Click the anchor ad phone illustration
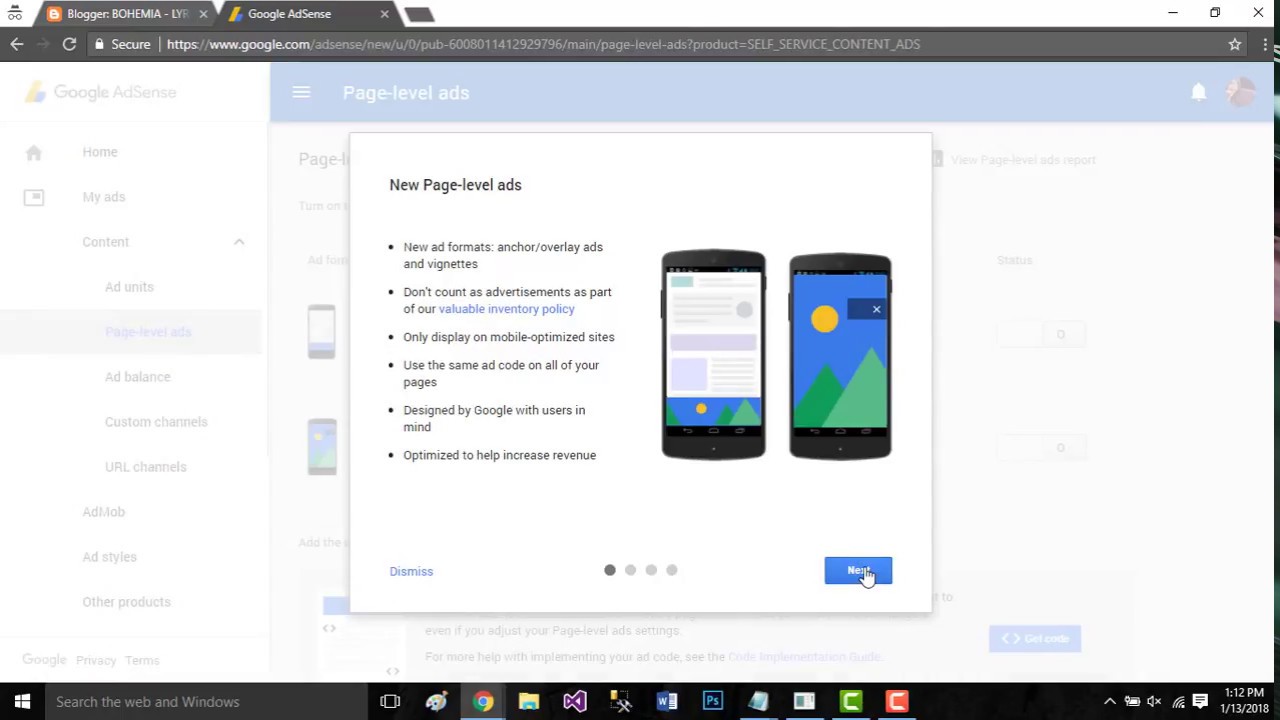 click(x=713, y=354)
